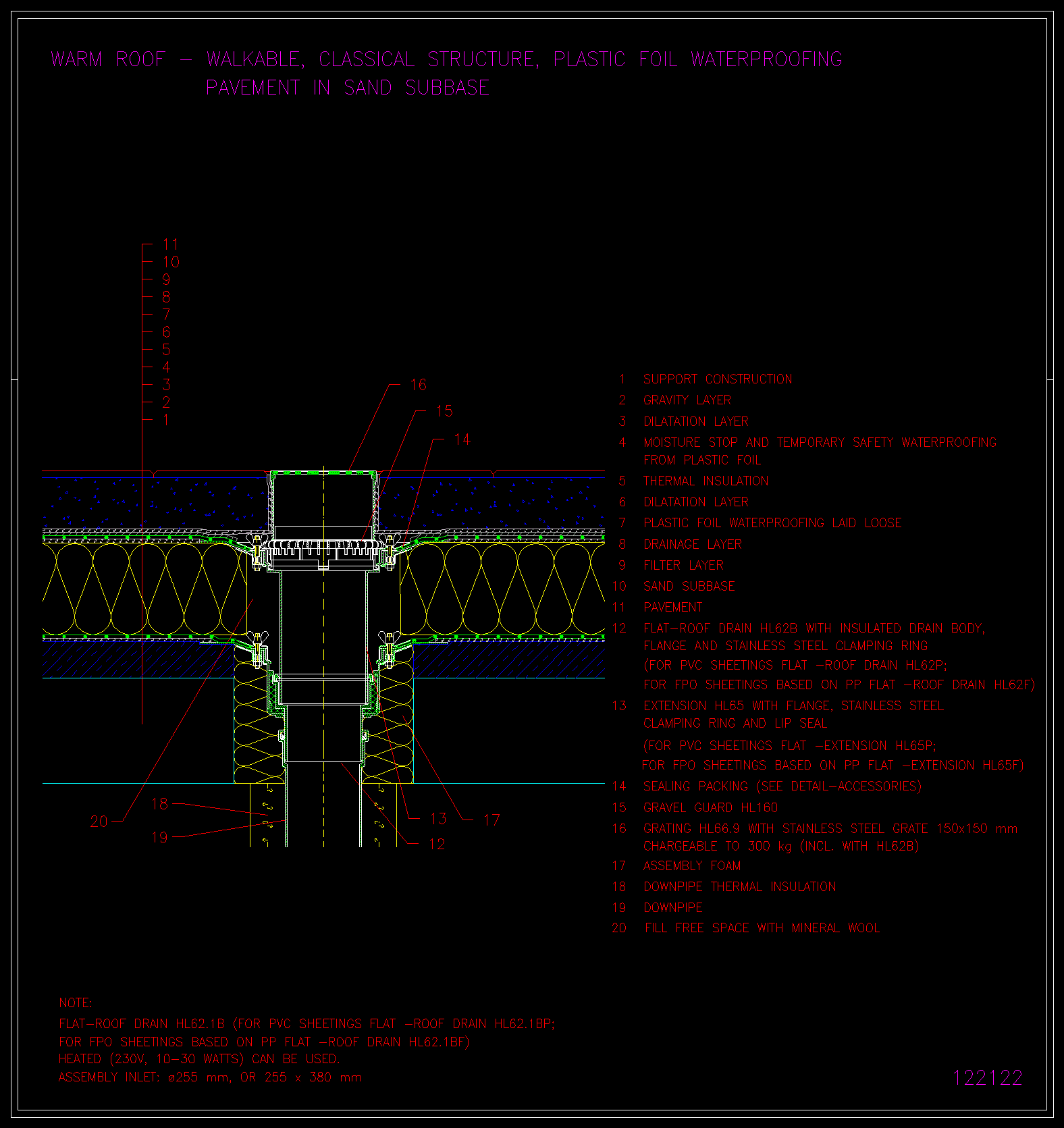Screen dimensions: 1064x1128
Task: Click note line 'FLAT-ROOF DRAIN HL62.1B (FOR PVC SHEETINGS'
Action: pyautogui.click(x=210, y=1024)
